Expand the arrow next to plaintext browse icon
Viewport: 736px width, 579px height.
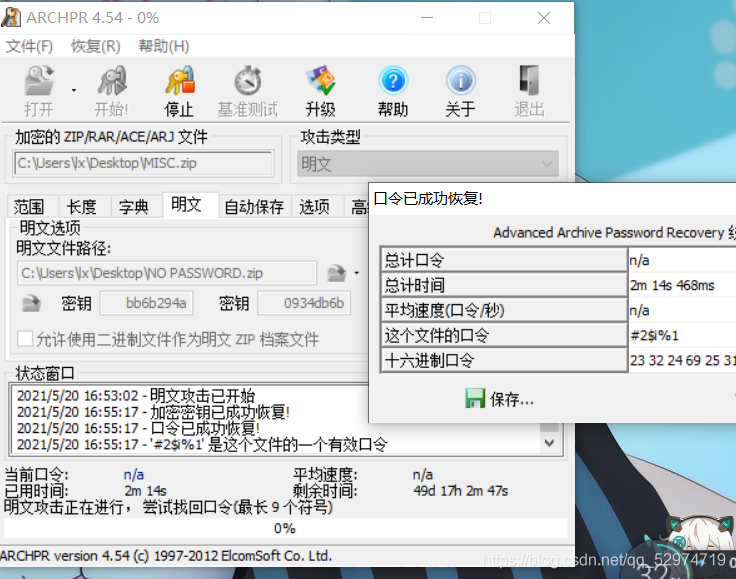click(x=357, y=273)
